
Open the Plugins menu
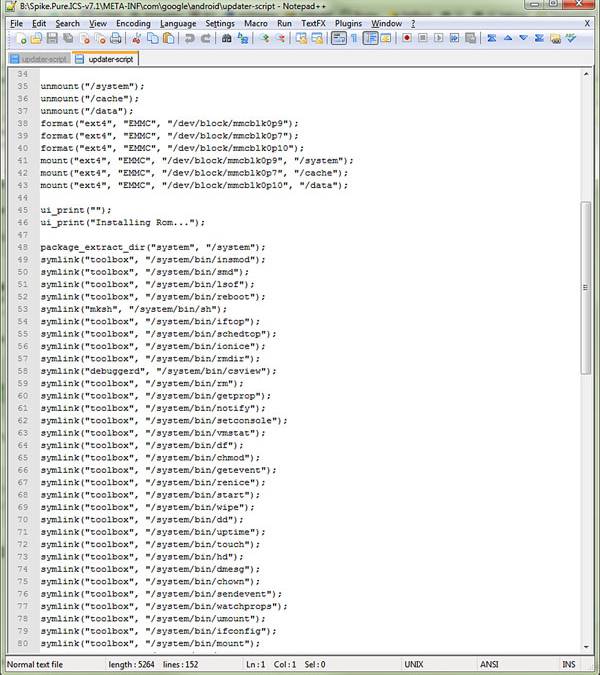348,24
